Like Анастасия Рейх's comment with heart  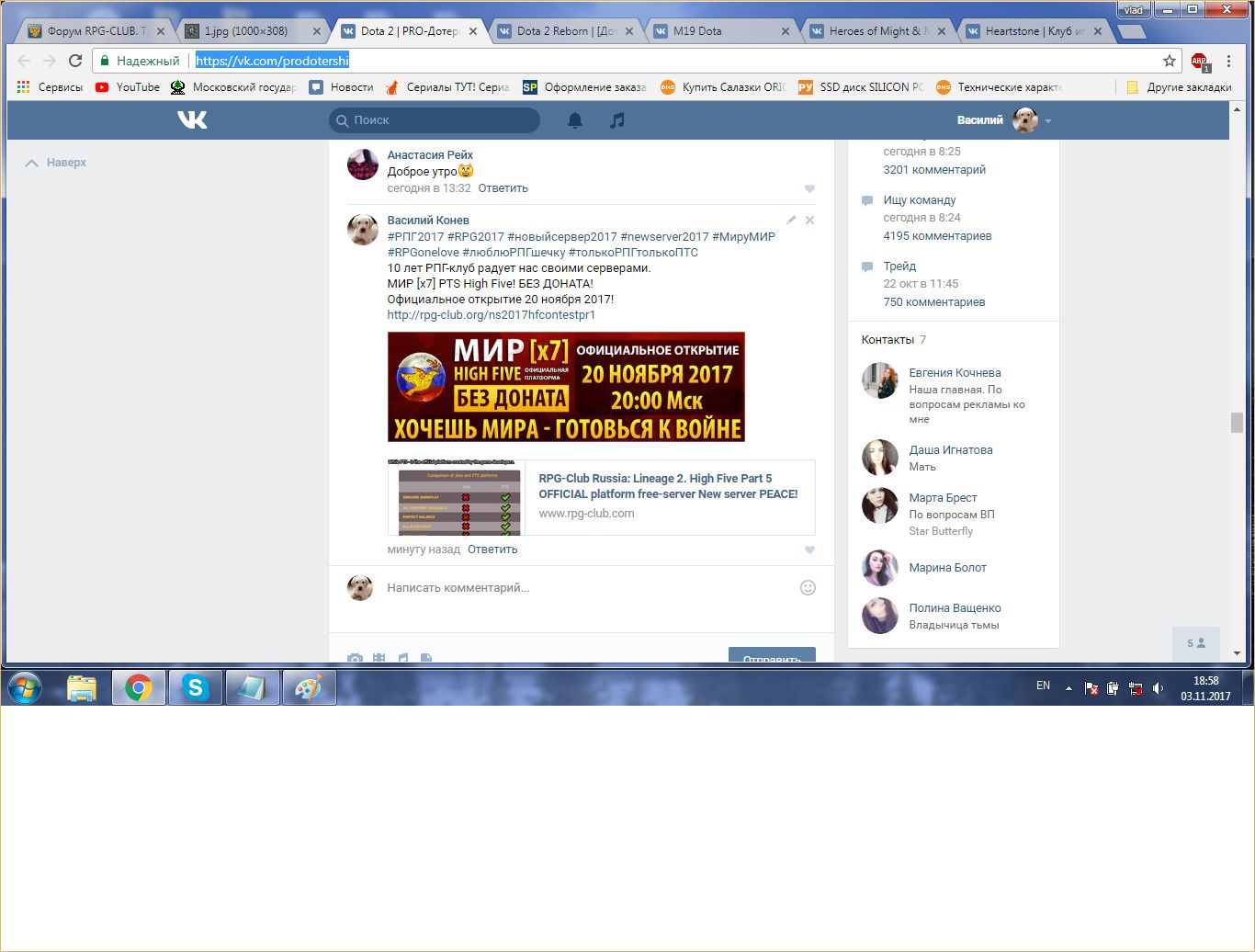coord(809,189)
